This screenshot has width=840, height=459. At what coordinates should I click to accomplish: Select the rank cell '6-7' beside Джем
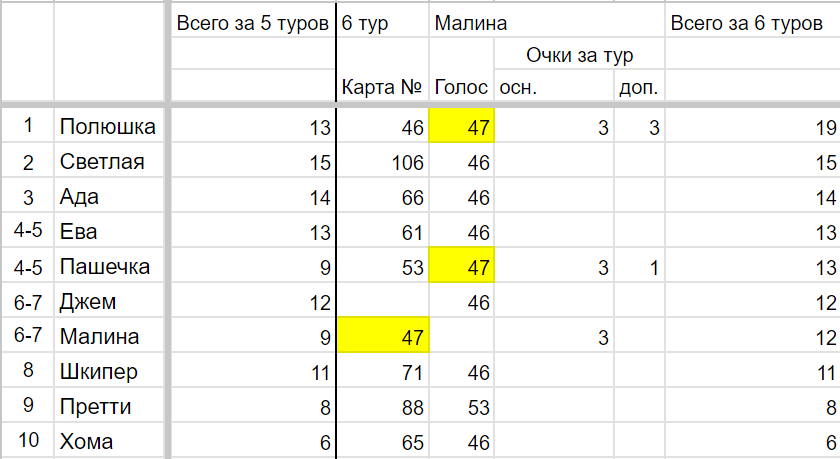[27, 300]
